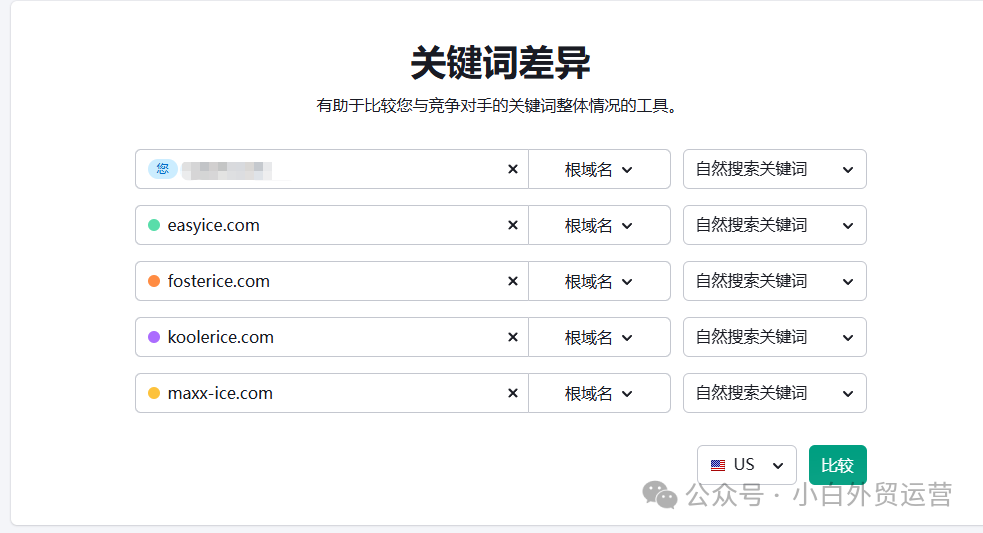Click into the fosterice.com domain field
Viewport: 983px width, 533px height.
pos(332,281)
